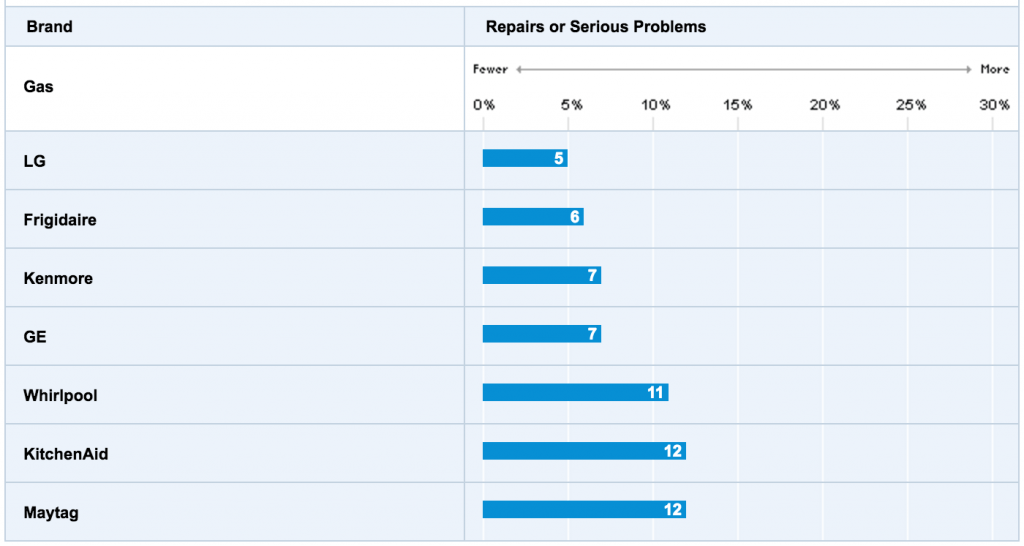Click the Kenmore repair rate bar

pos(541,275)
